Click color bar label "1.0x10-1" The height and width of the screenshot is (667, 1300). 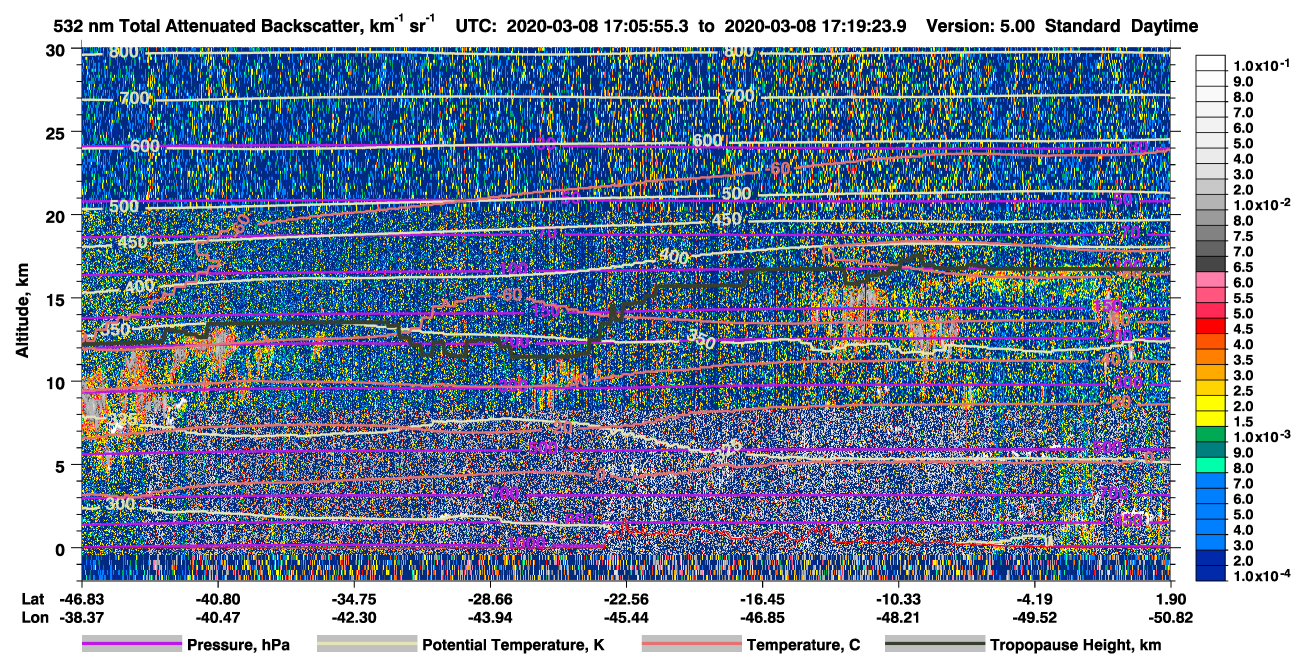pos(1261,65)
